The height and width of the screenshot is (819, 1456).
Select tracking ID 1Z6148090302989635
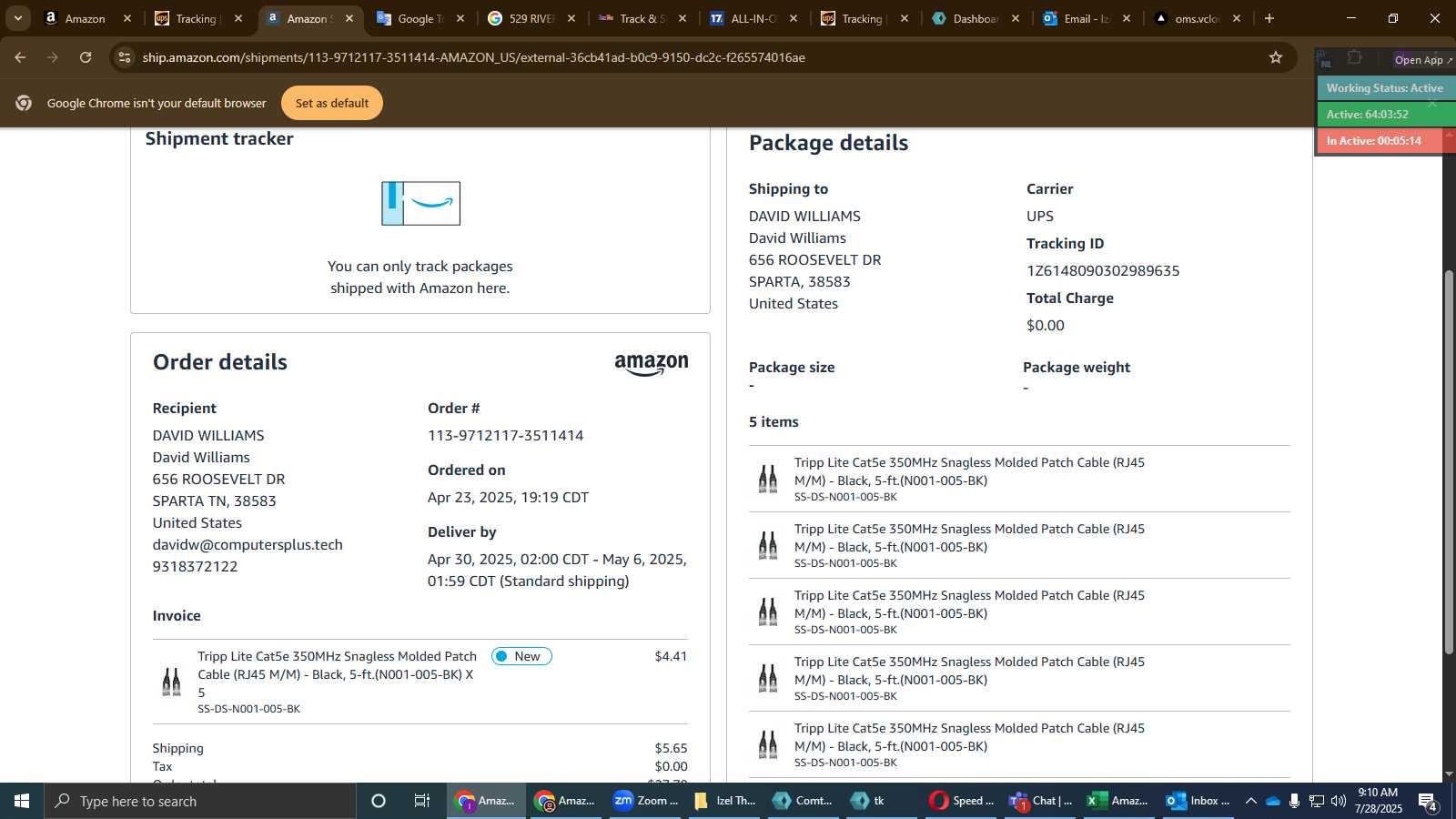[x=1103, y=271]
